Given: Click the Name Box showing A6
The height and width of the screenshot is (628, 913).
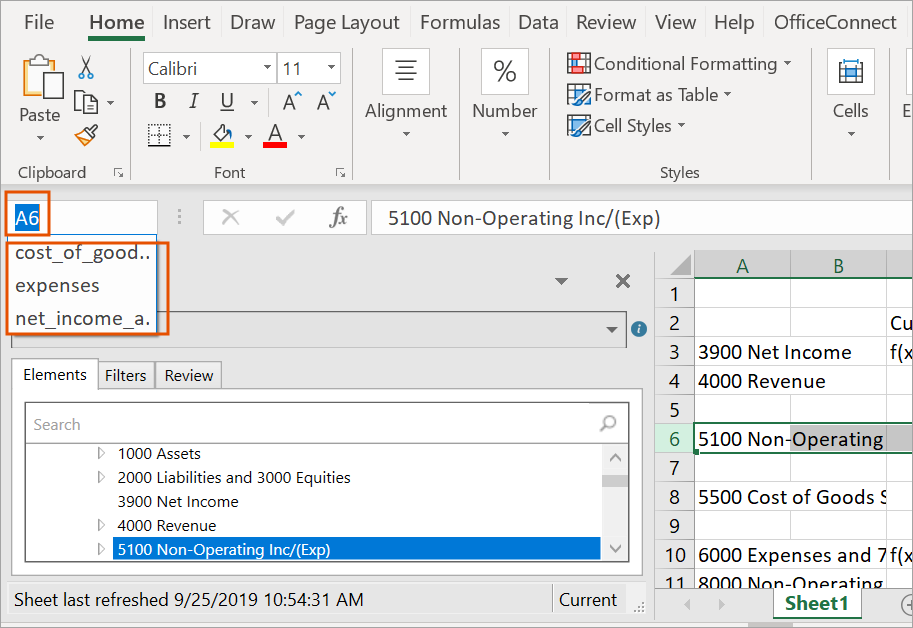Looking at the screenshot, I should coord(82,218).
